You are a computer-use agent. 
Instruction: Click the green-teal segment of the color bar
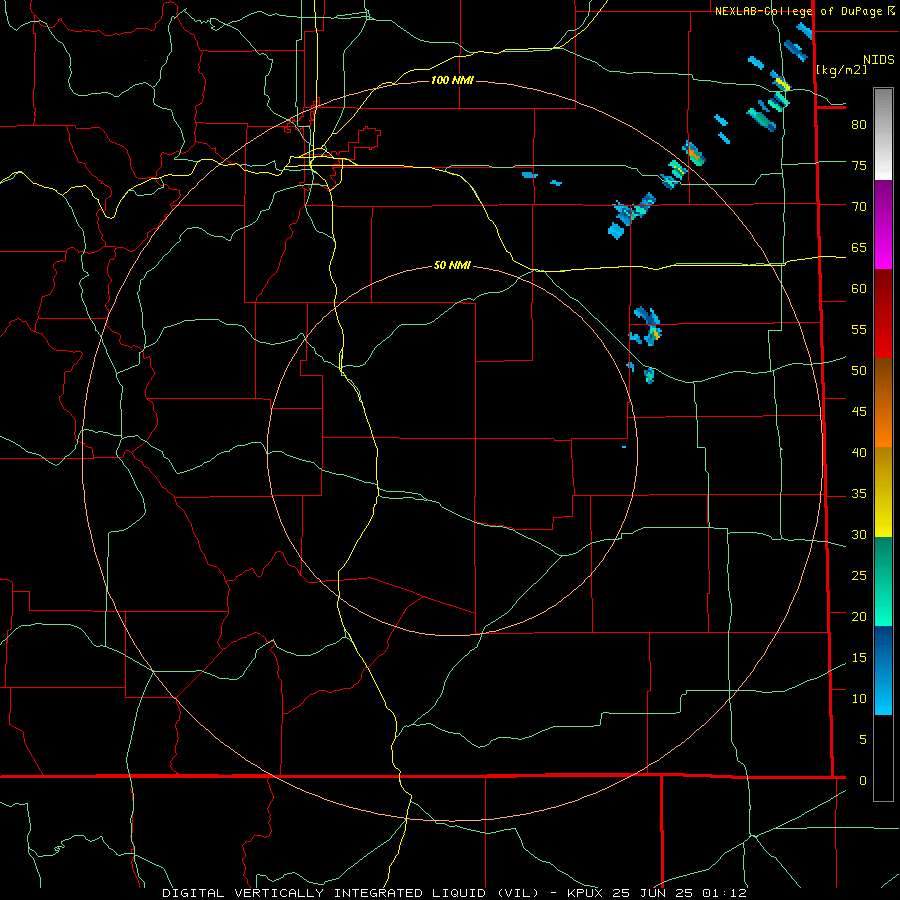tap(883, 581)
